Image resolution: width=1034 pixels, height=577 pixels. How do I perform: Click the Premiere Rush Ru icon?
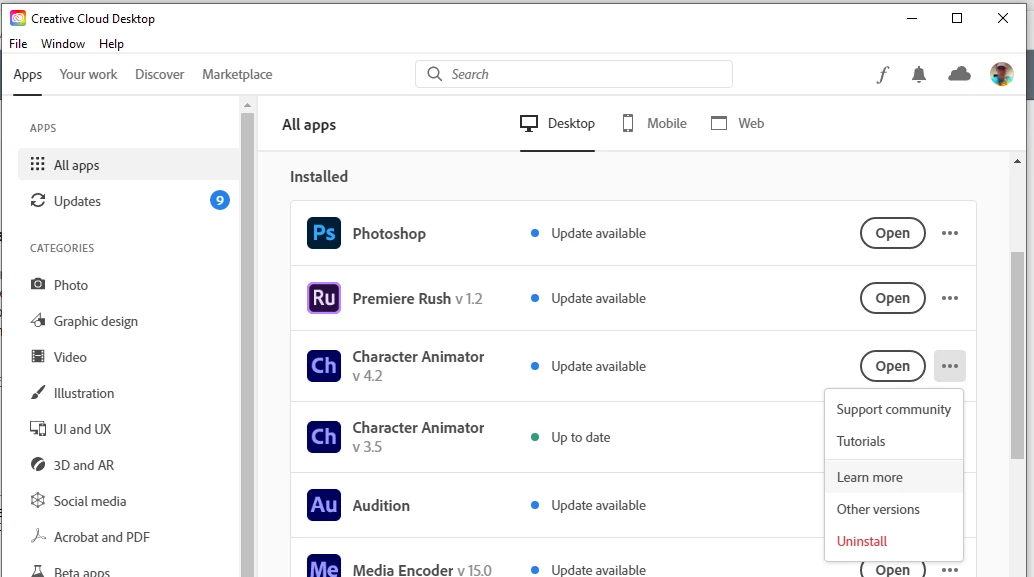[324, 298]
